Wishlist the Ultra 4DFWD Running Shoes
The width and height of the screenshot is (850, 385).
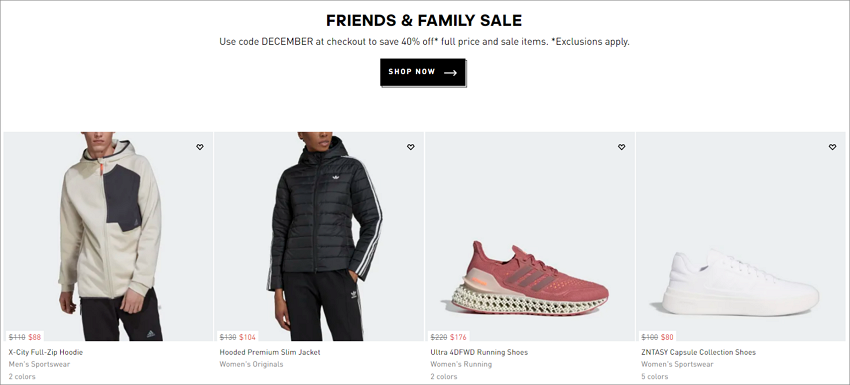[x=621, y=147]
